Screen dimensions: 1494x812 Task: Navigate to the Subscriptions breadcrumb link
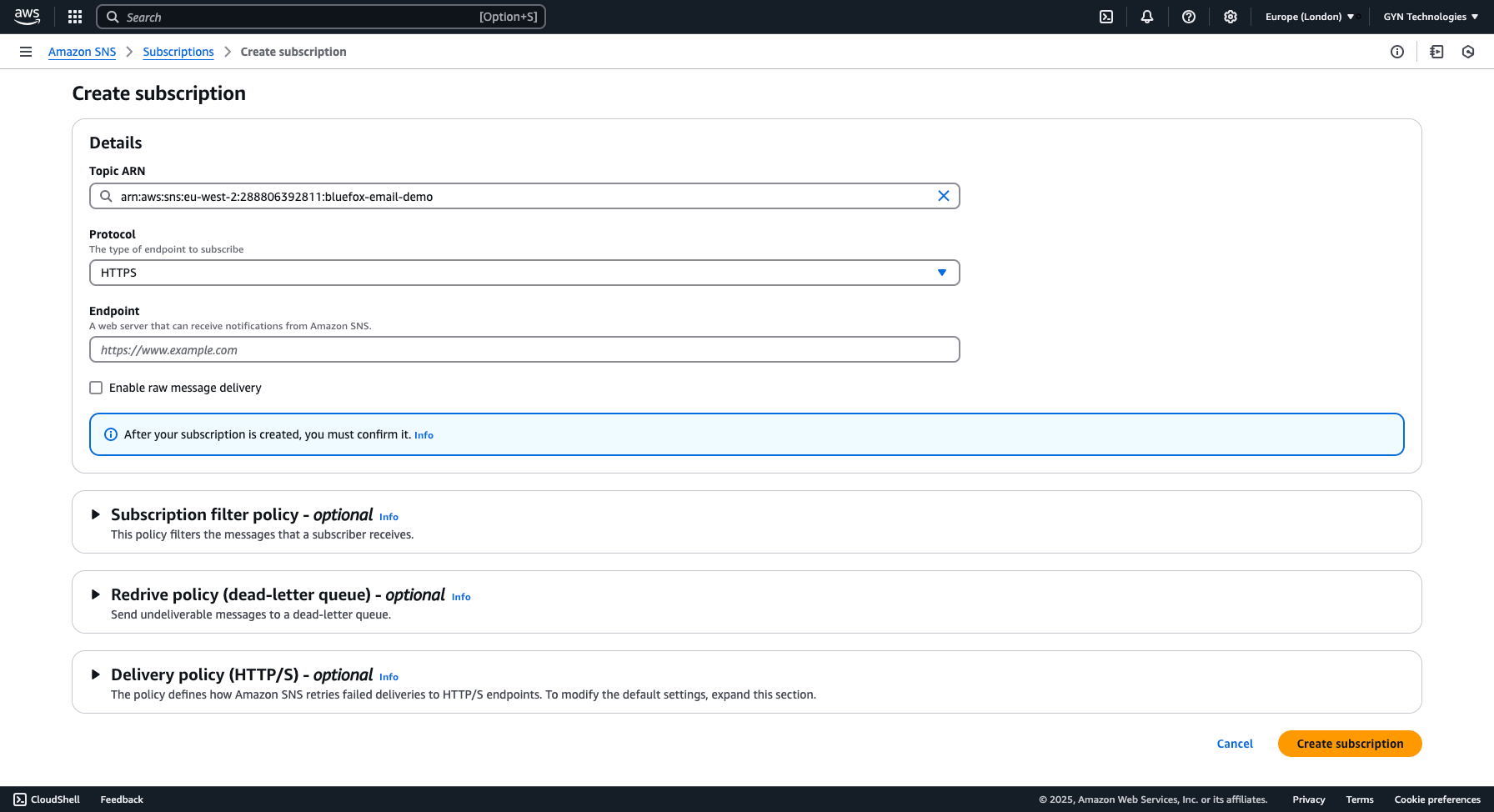[178, 52]
